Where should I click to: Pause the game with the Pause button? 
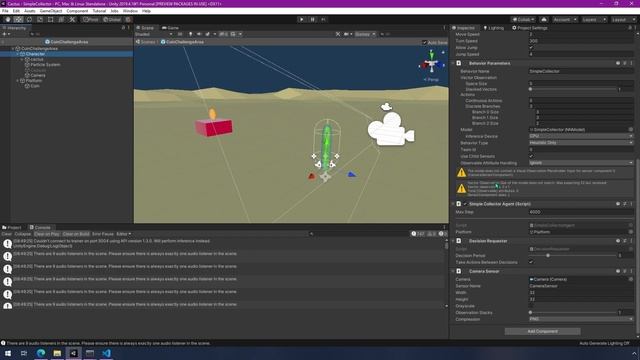[x=312, y=19]
